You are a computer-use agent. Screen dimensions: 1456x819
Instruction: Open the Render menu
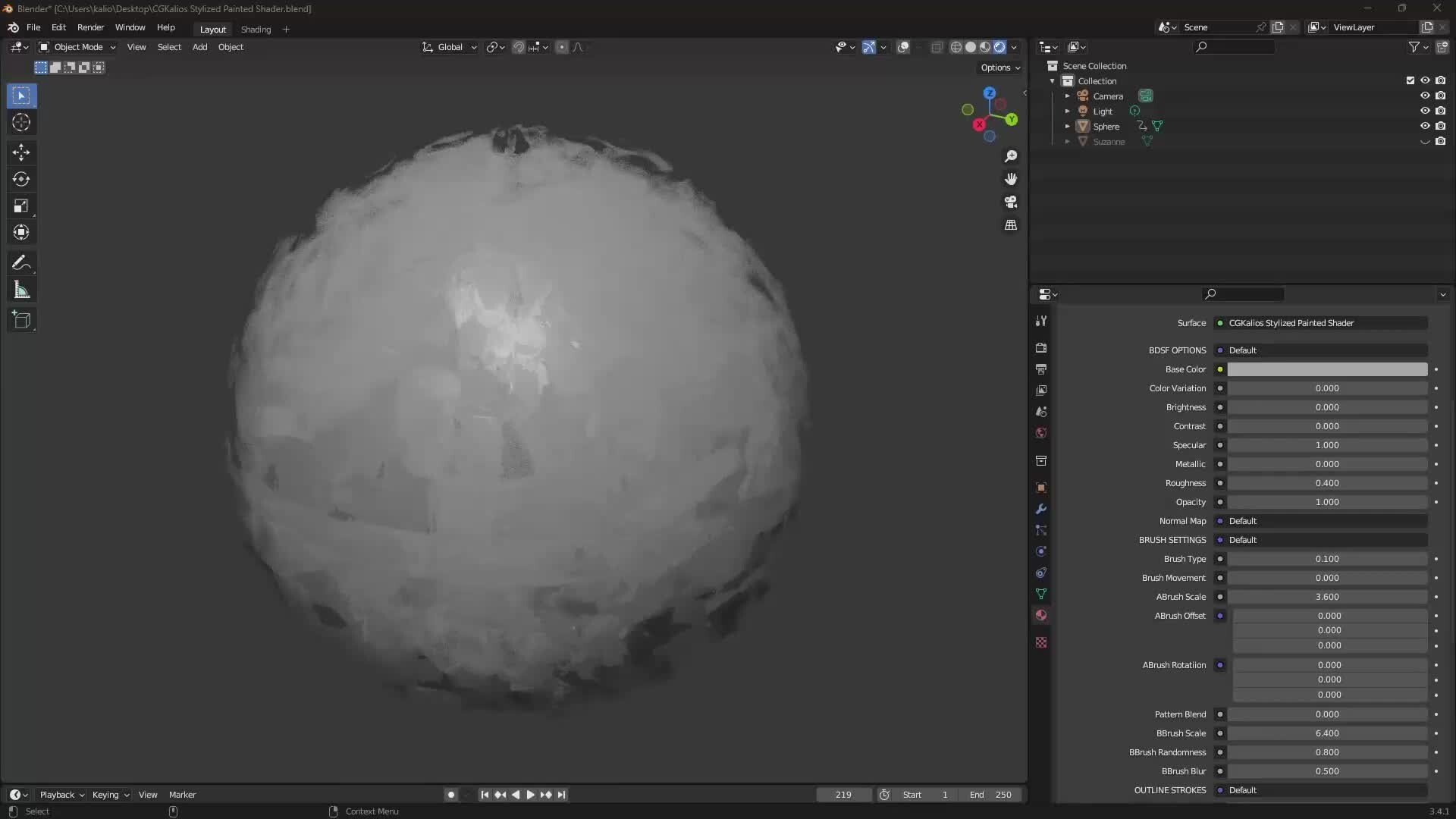[90, 27]
